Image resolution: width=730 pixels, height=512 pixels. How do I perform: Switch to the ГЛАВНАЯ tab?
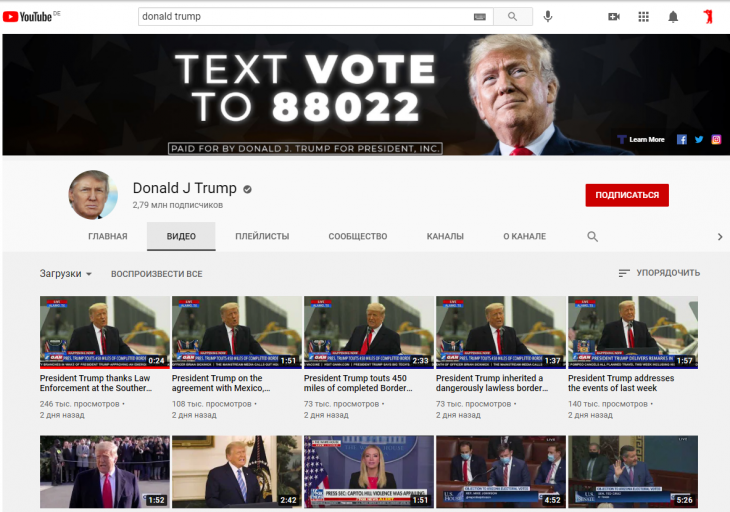point(108,236)
